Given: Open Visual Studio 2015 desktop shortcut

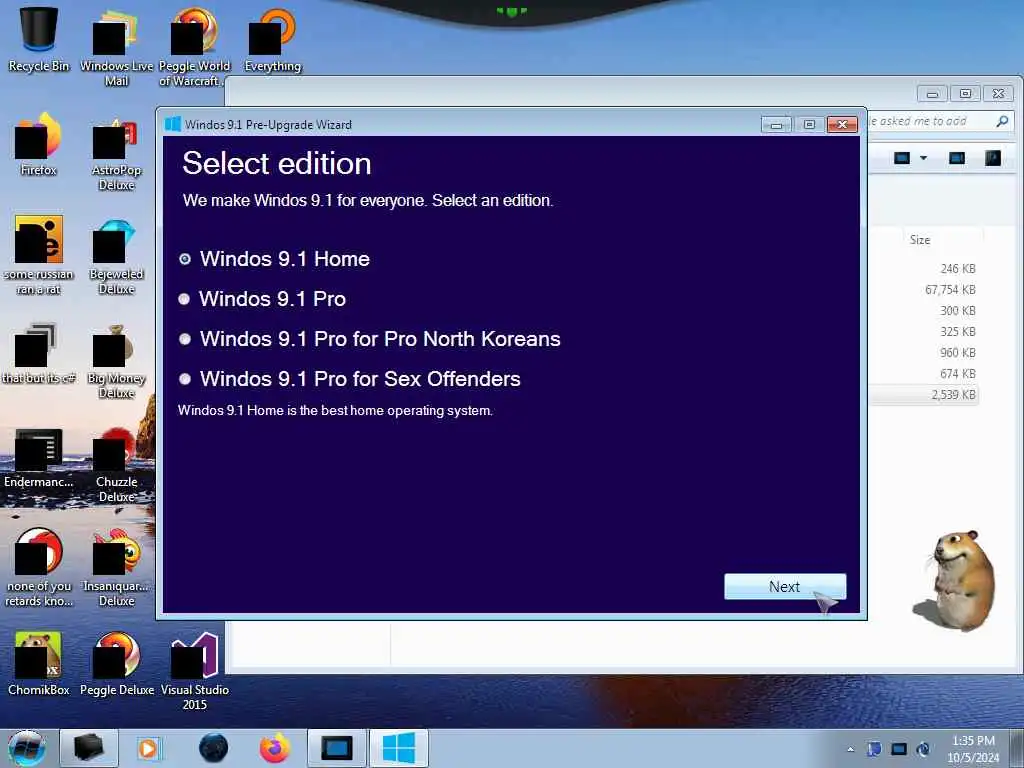Looking at the screenshot, I should point(194,671).
